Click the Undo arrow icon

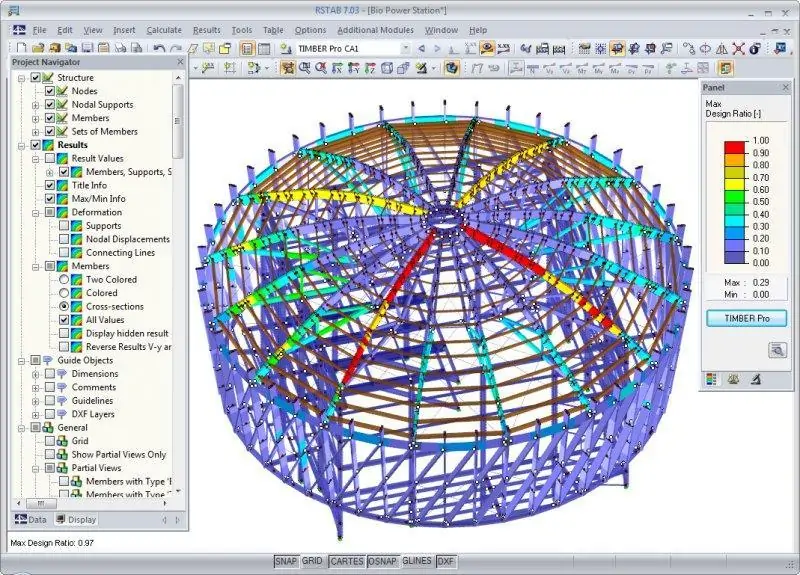tap(159, 48)
